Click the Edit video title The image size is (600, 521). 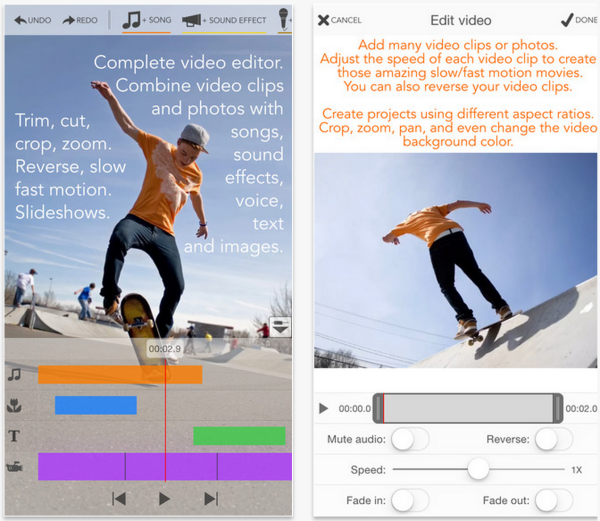point(461,20)
